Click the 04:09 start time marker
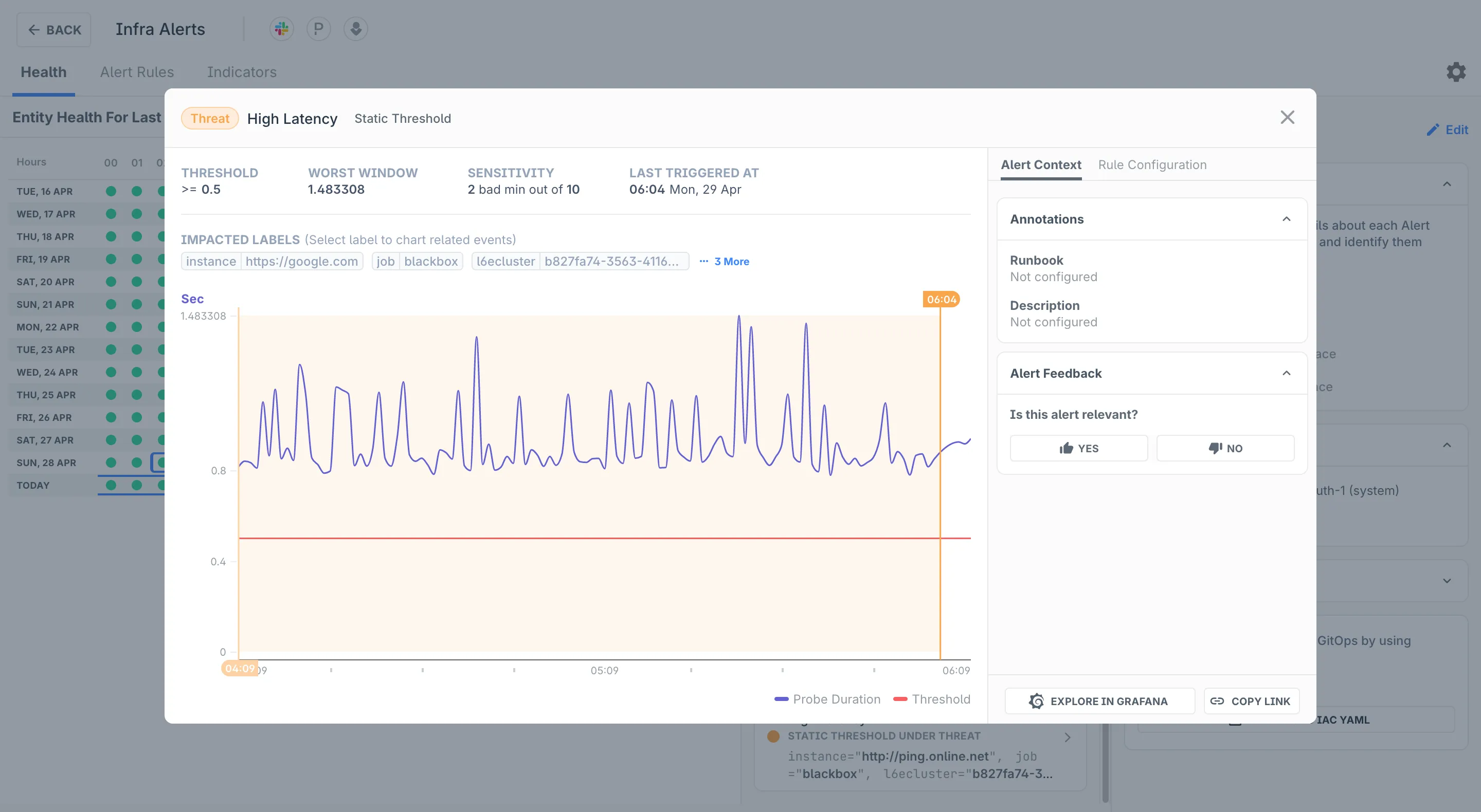1481x812 pixels. 240,668
